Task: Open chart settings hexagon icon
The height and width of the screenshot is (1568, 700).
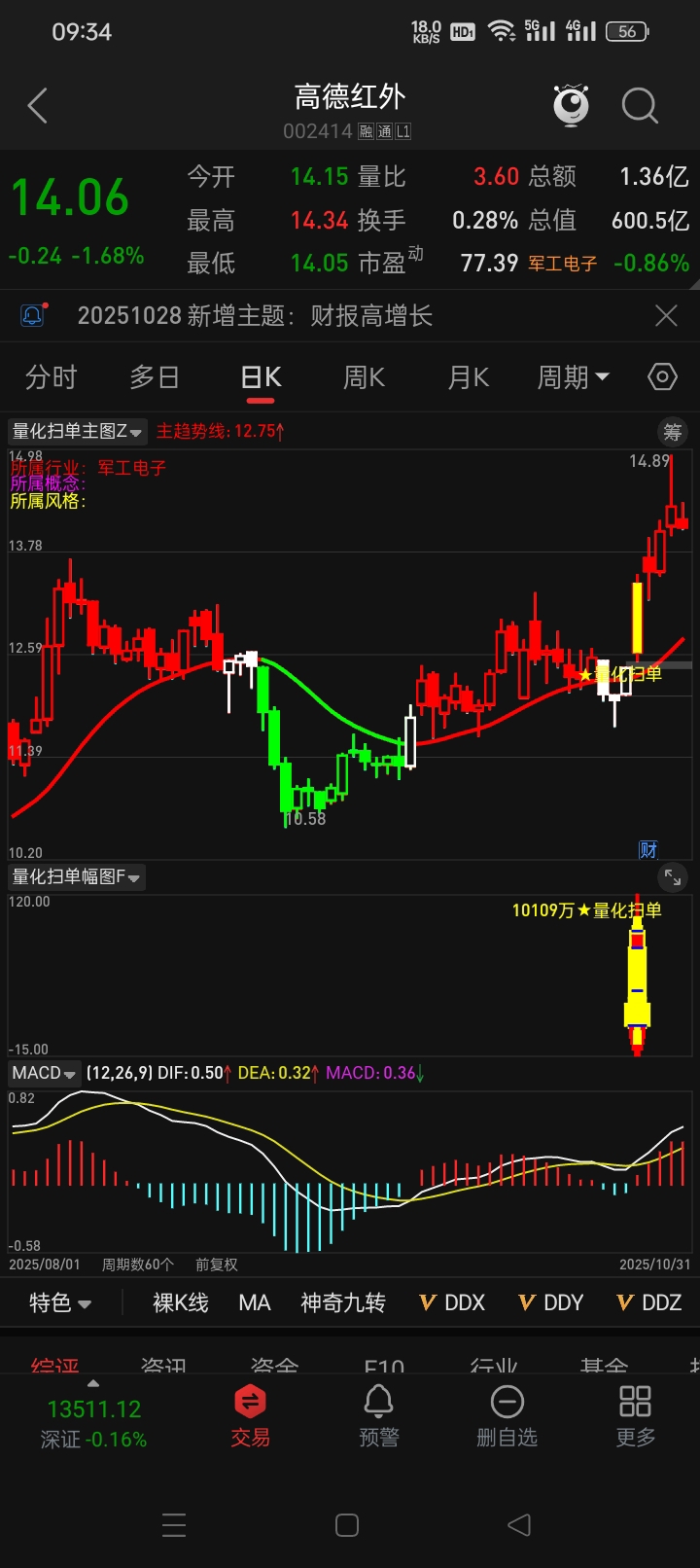Action: pyautogui.click(x=662, y=376)
